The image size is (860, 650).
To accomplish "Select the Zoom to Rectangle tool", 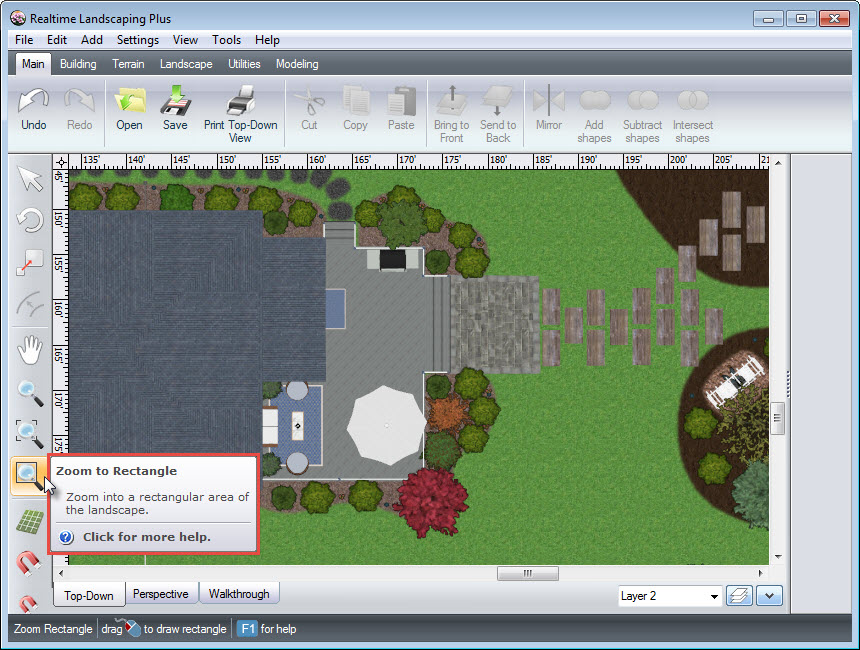I will pos(29,476).
